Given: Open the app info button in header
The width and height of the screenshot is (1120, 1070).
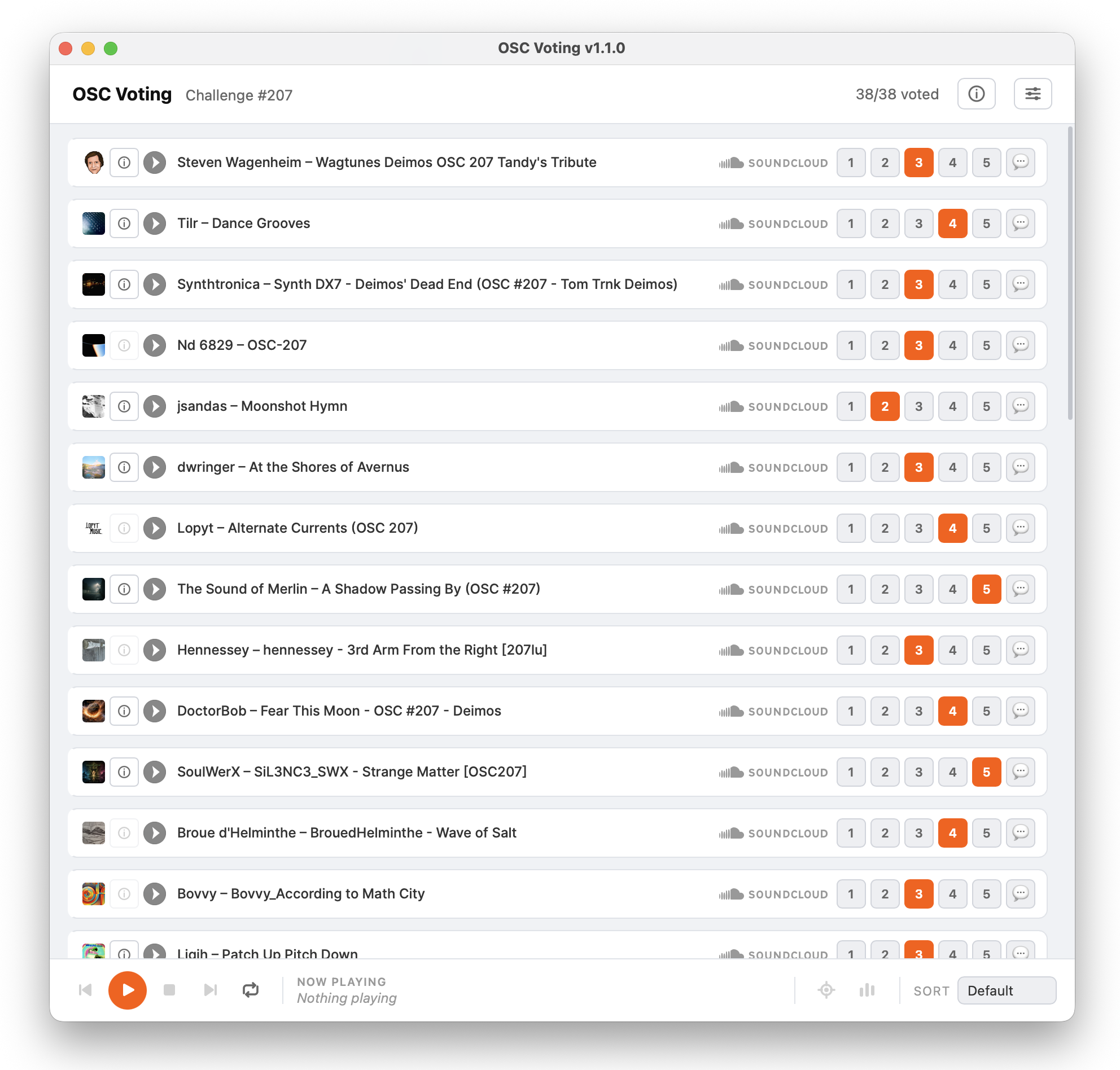Looking at the screenshot, I should [x=975, y=94].
